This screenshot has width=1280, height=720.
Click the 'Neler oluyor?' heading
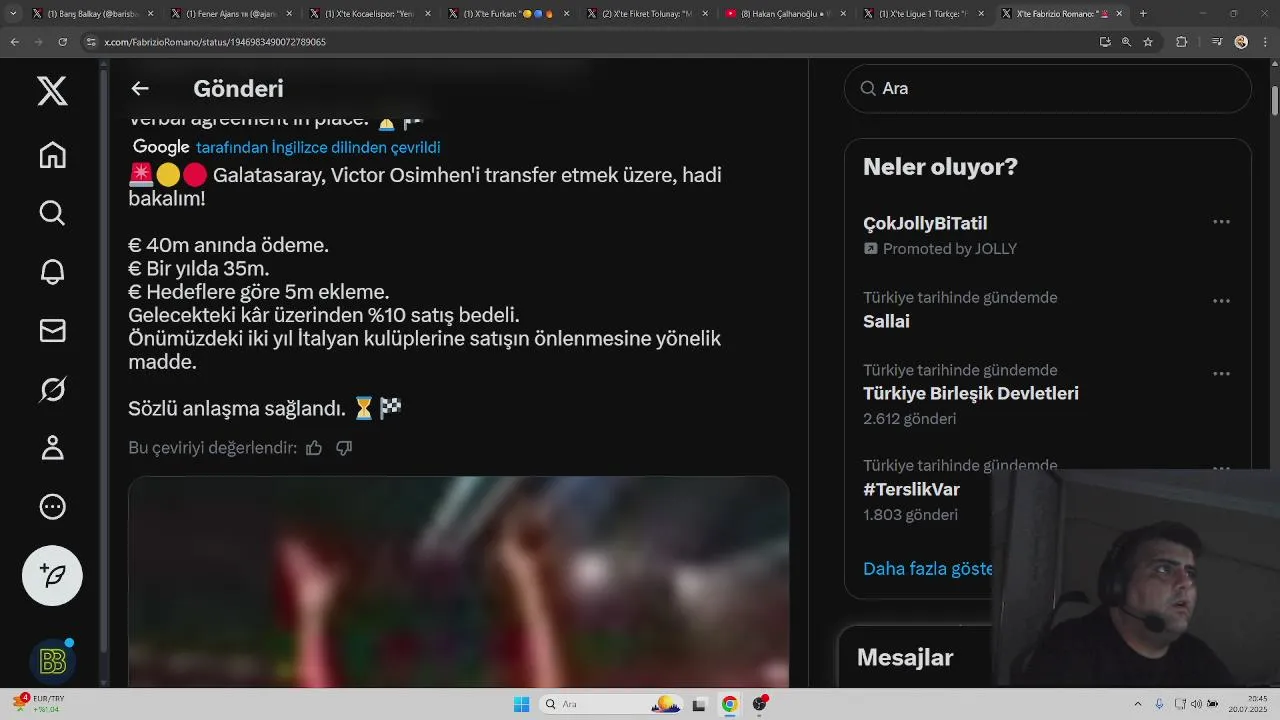tap(940, 167)
